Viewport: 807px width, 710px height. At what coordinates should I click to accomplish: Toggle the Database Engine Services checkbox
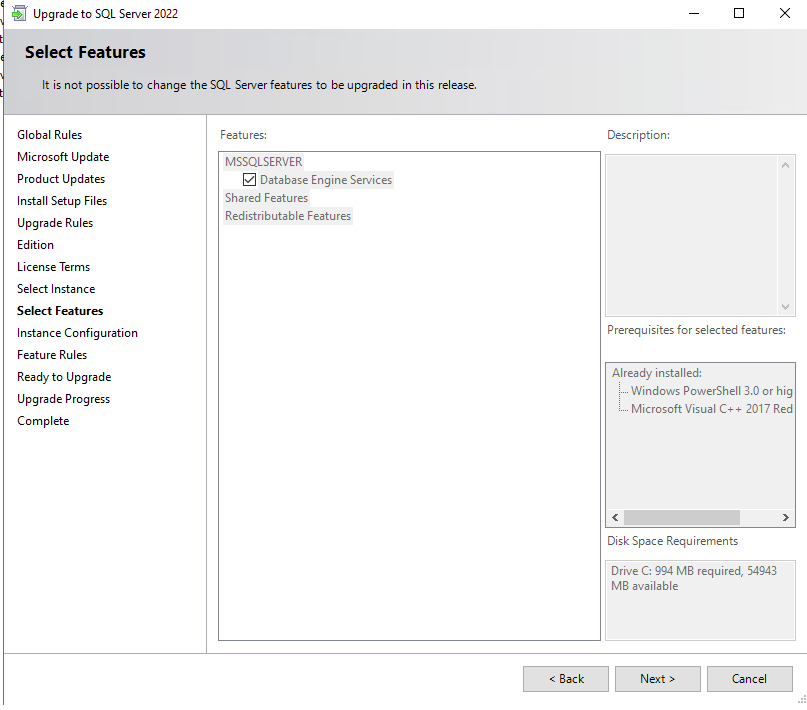[x=250, y=180]
